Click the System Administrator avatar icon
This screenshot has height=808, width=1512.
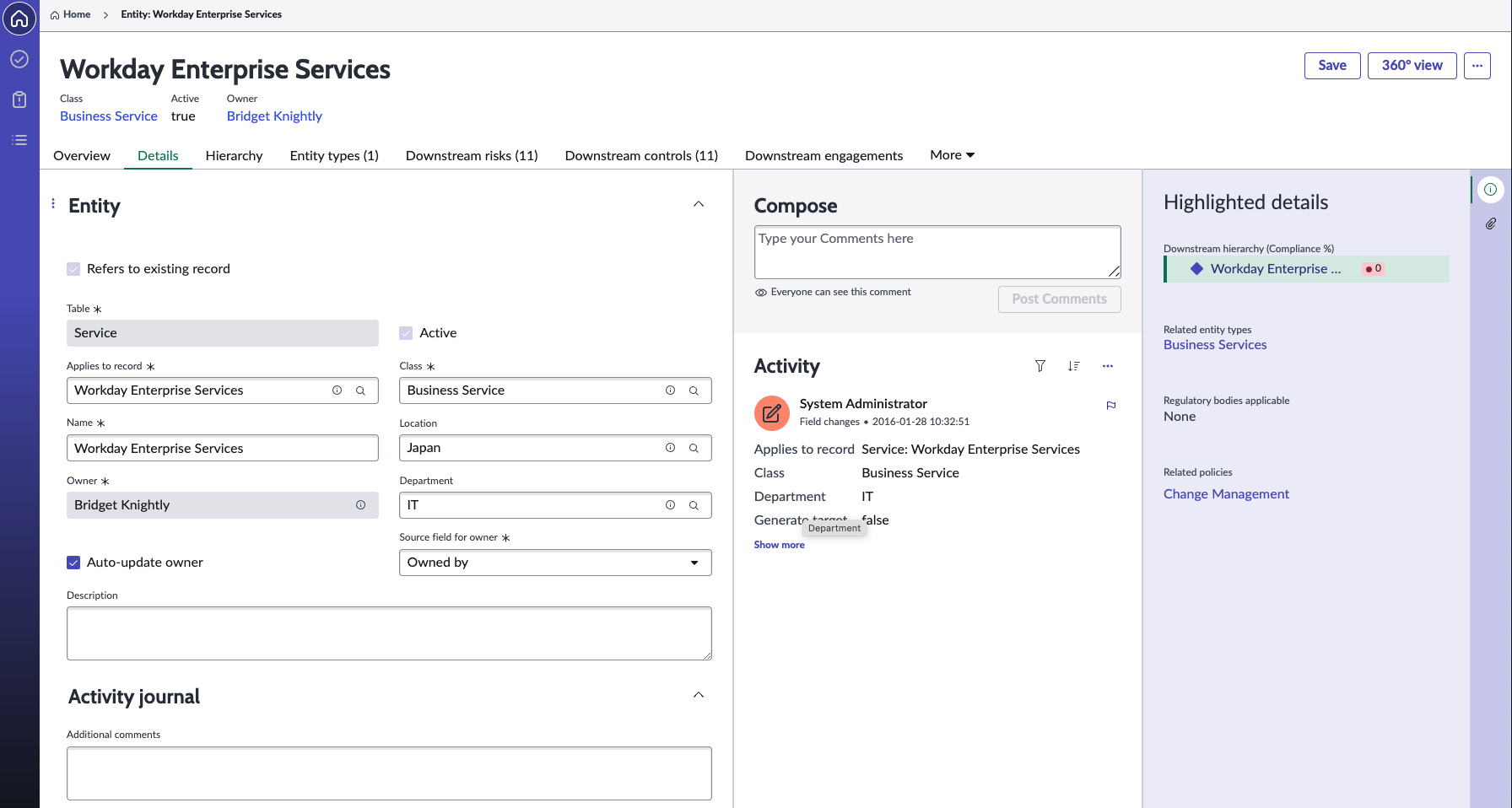[x=771, y=413]
